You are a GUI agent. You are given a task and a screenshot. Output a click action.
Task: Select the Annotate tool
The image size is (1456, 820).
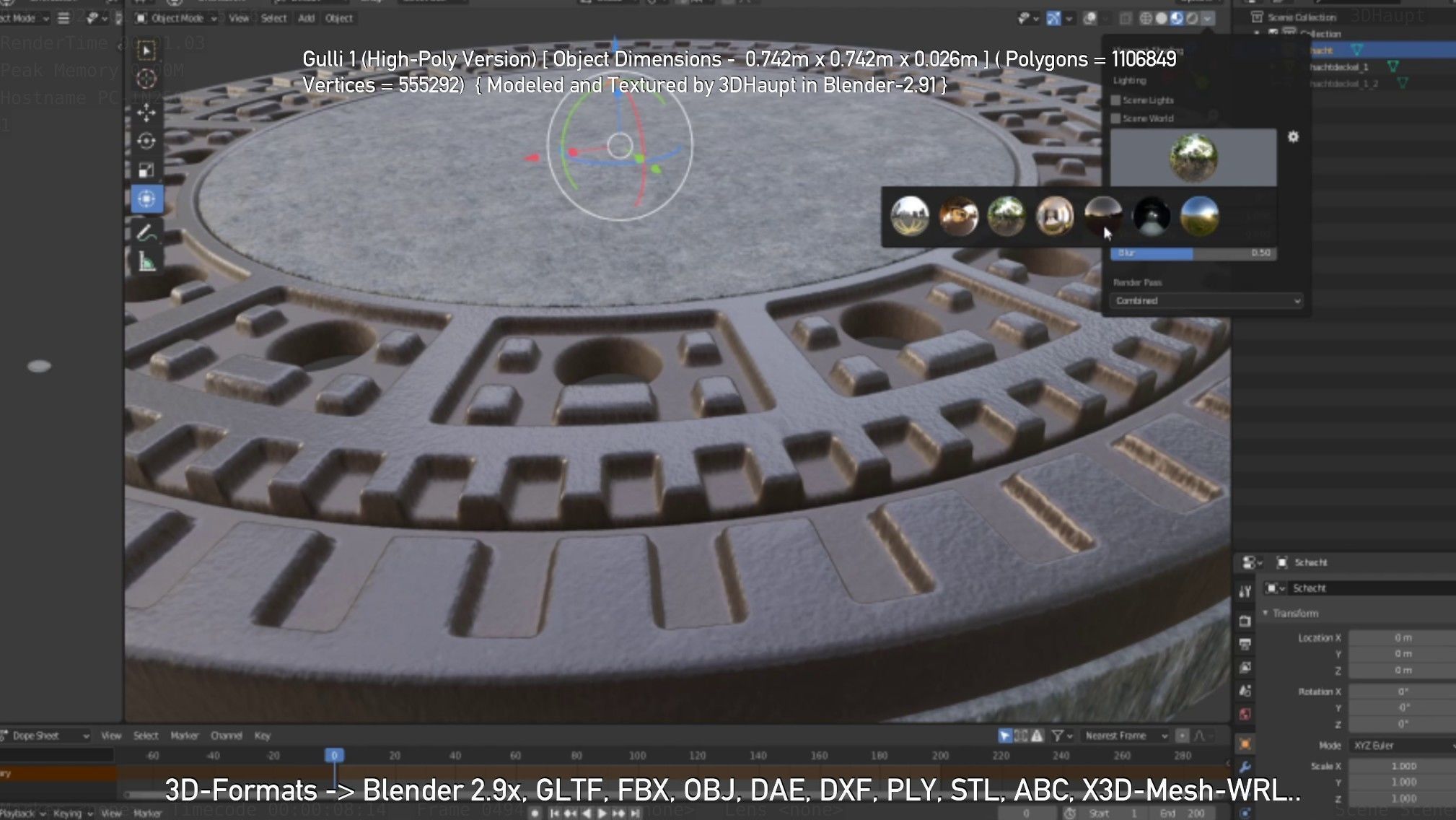[146, 233]
